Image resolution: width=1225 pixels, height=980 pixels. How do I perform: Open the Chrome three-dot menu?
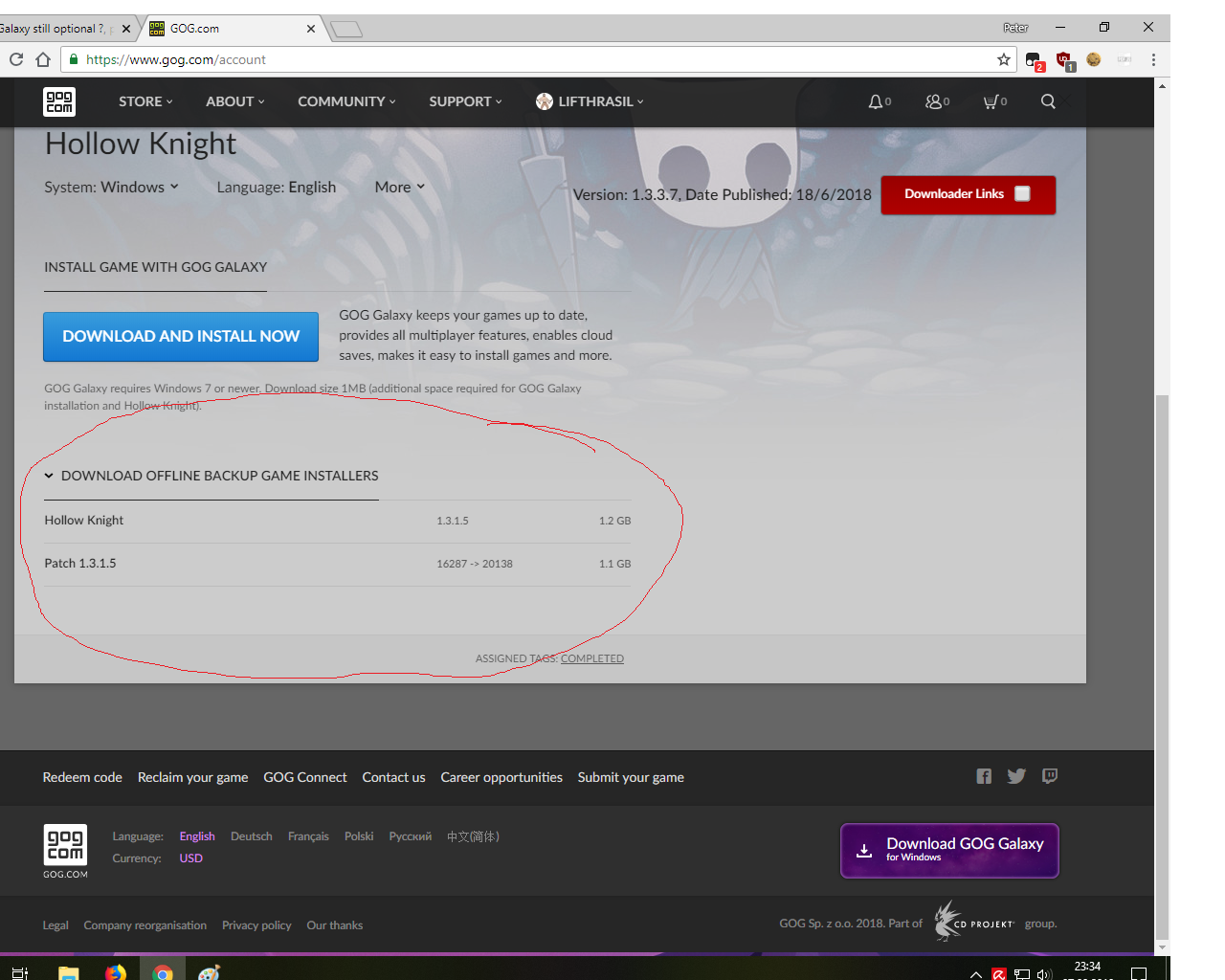point(1153,59)
